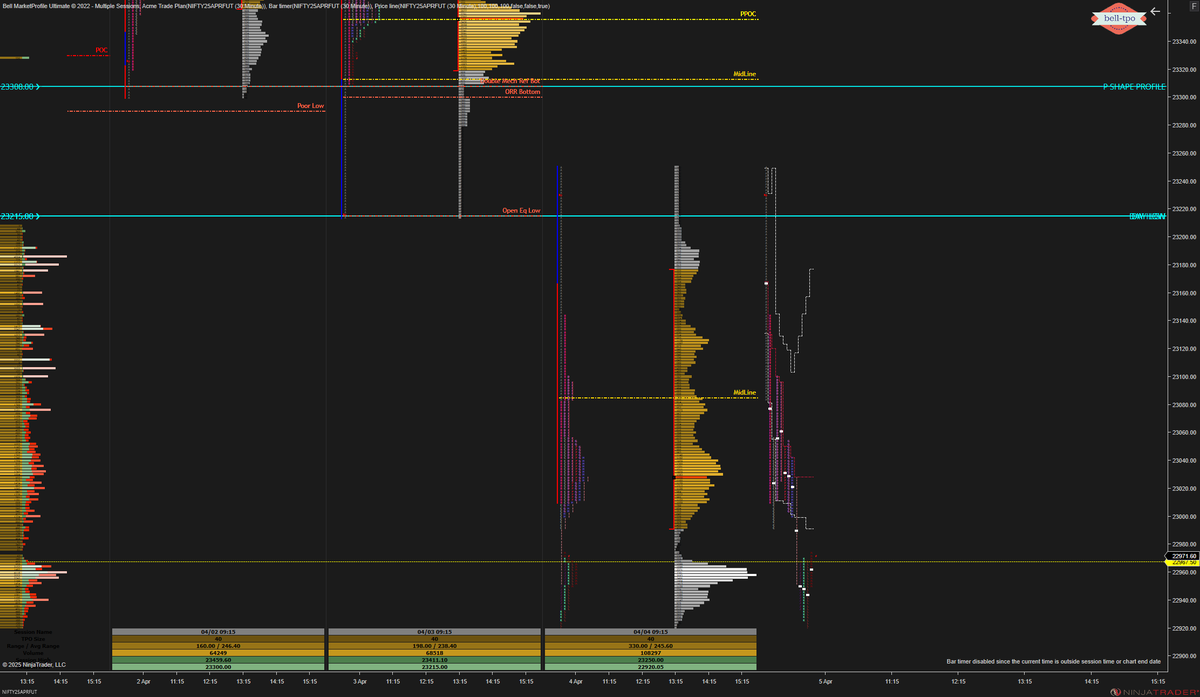Click the © 2025 NinjaTrader, LLC text
Screen dimensions: 1200x697
pyautogui.click(x=34, y=664)
